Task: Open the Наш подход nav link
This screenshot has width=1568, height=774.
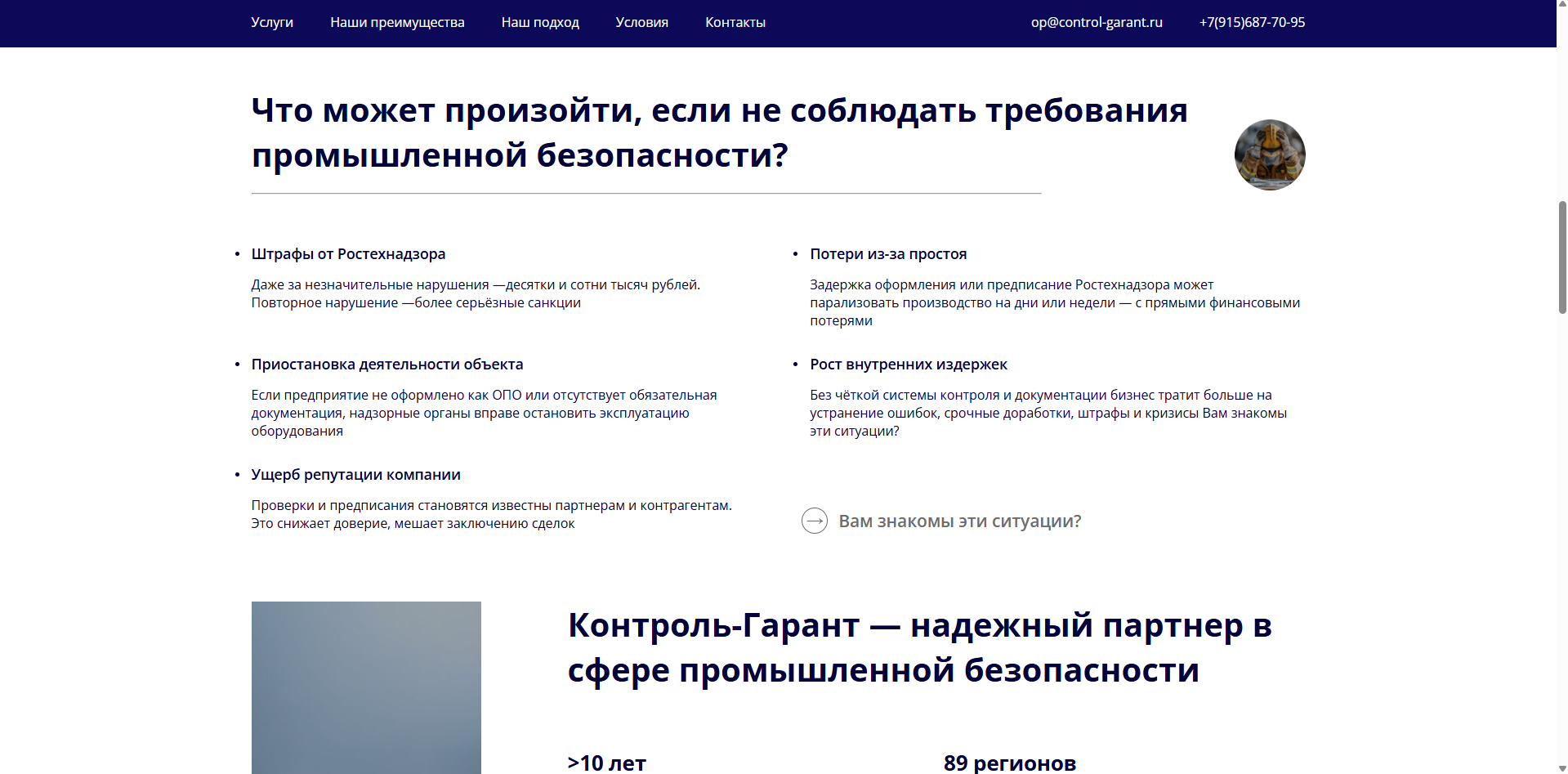Action: tap(540, 23)
